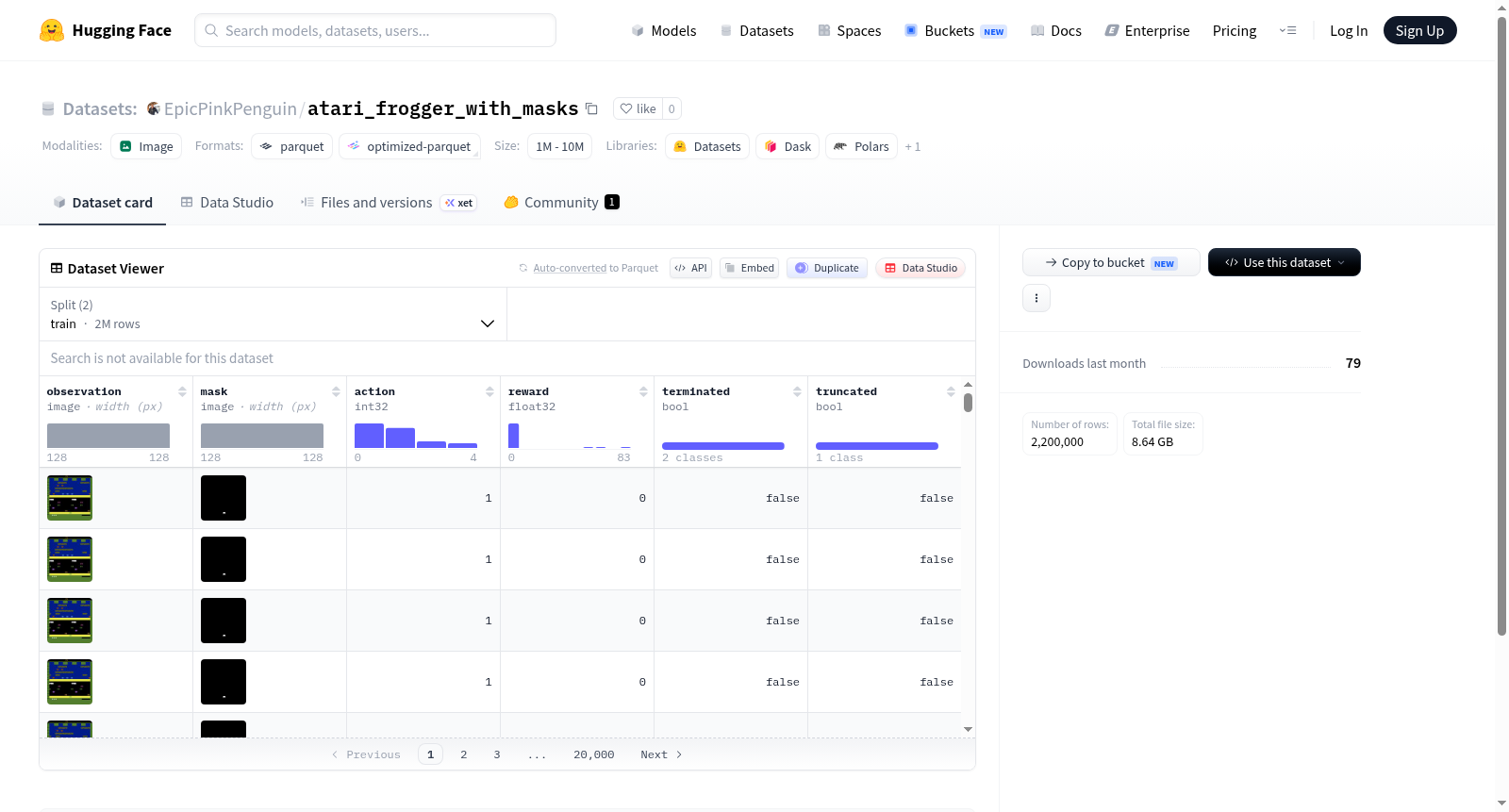Select the Polars library tag

click(862, 146)
